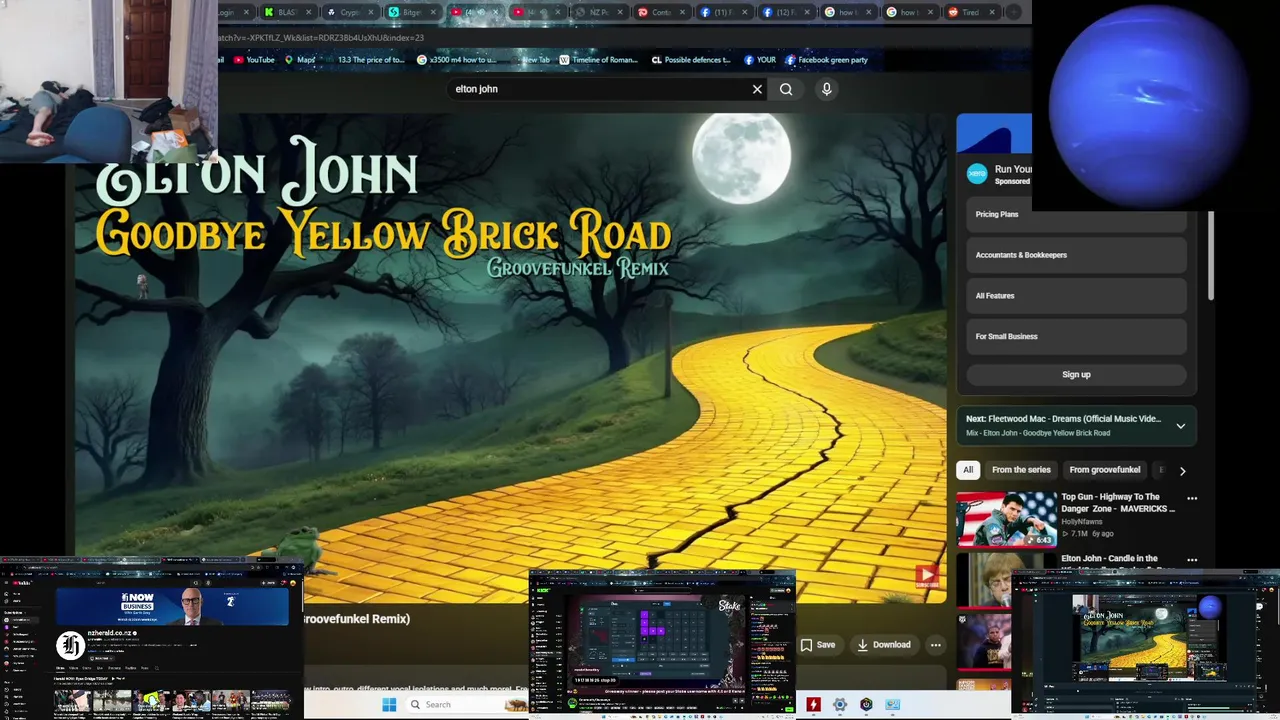Click the Download button under video

[x=883, y=645]
